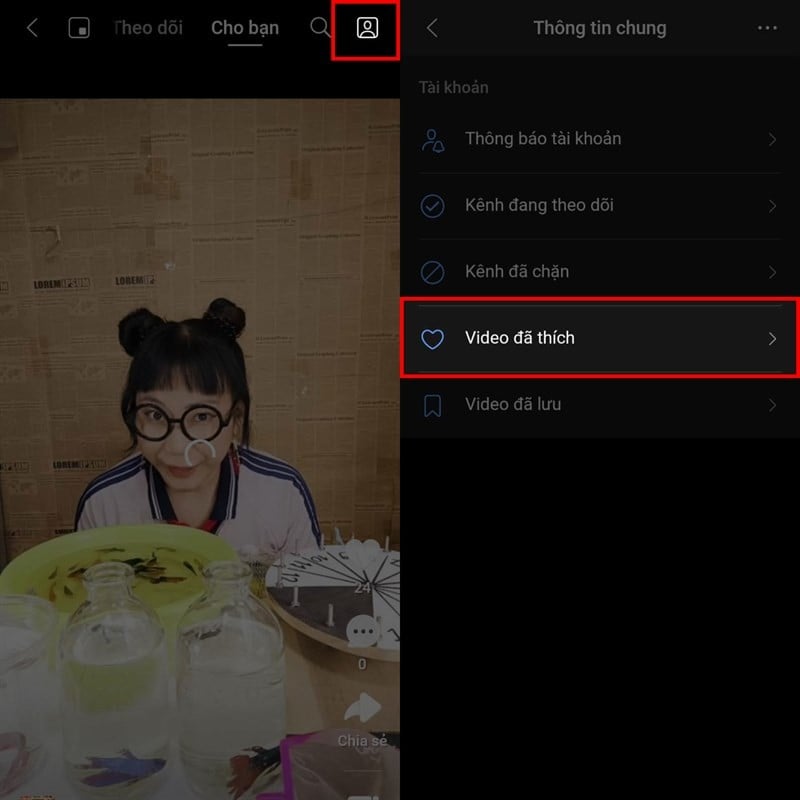Open the profile icon in top bar
Viewport: 800px width, 800px height.
[x=367, y=28]
